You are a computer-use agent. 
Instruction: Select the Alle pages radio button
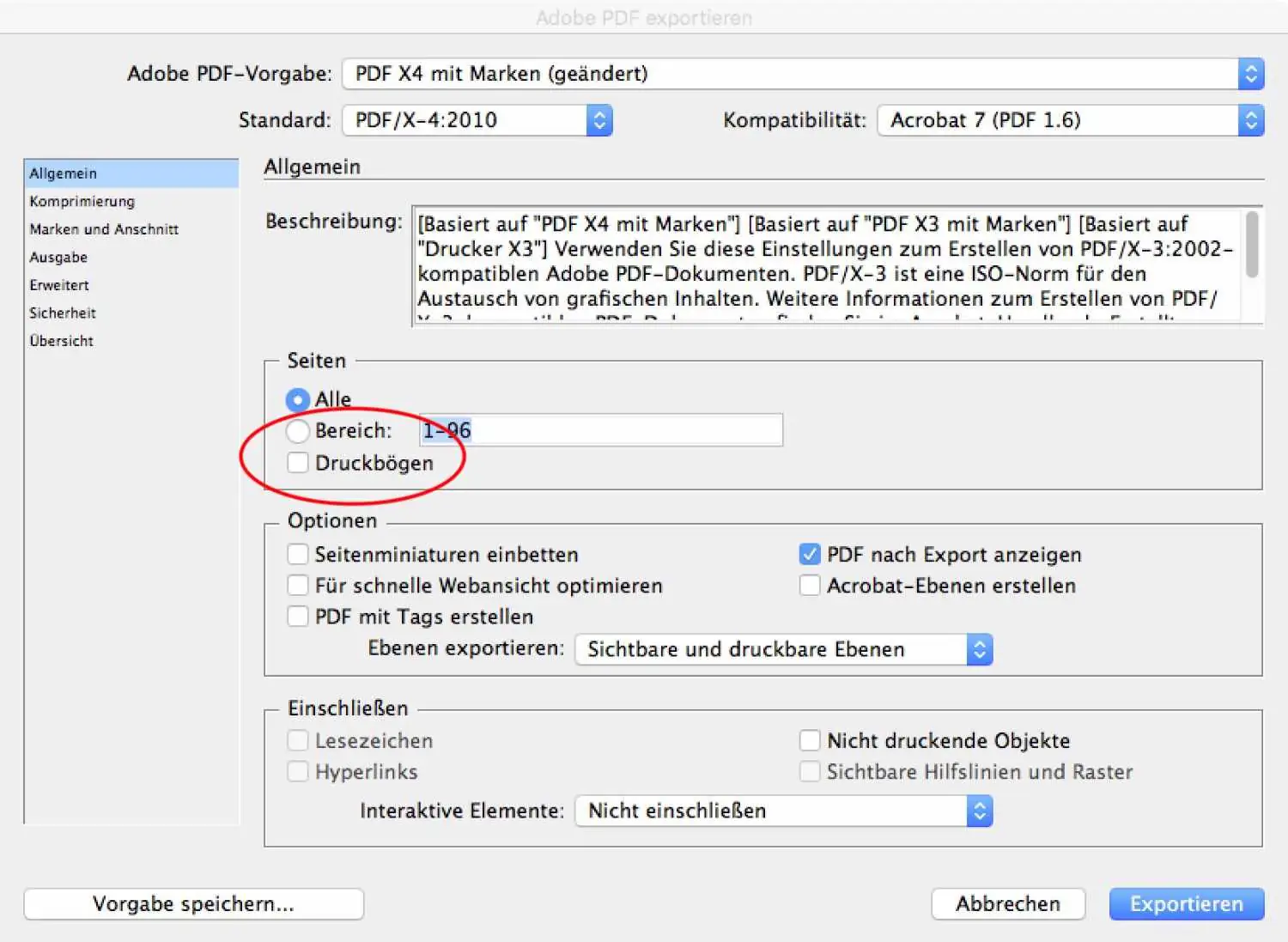[x=297, y=400]
